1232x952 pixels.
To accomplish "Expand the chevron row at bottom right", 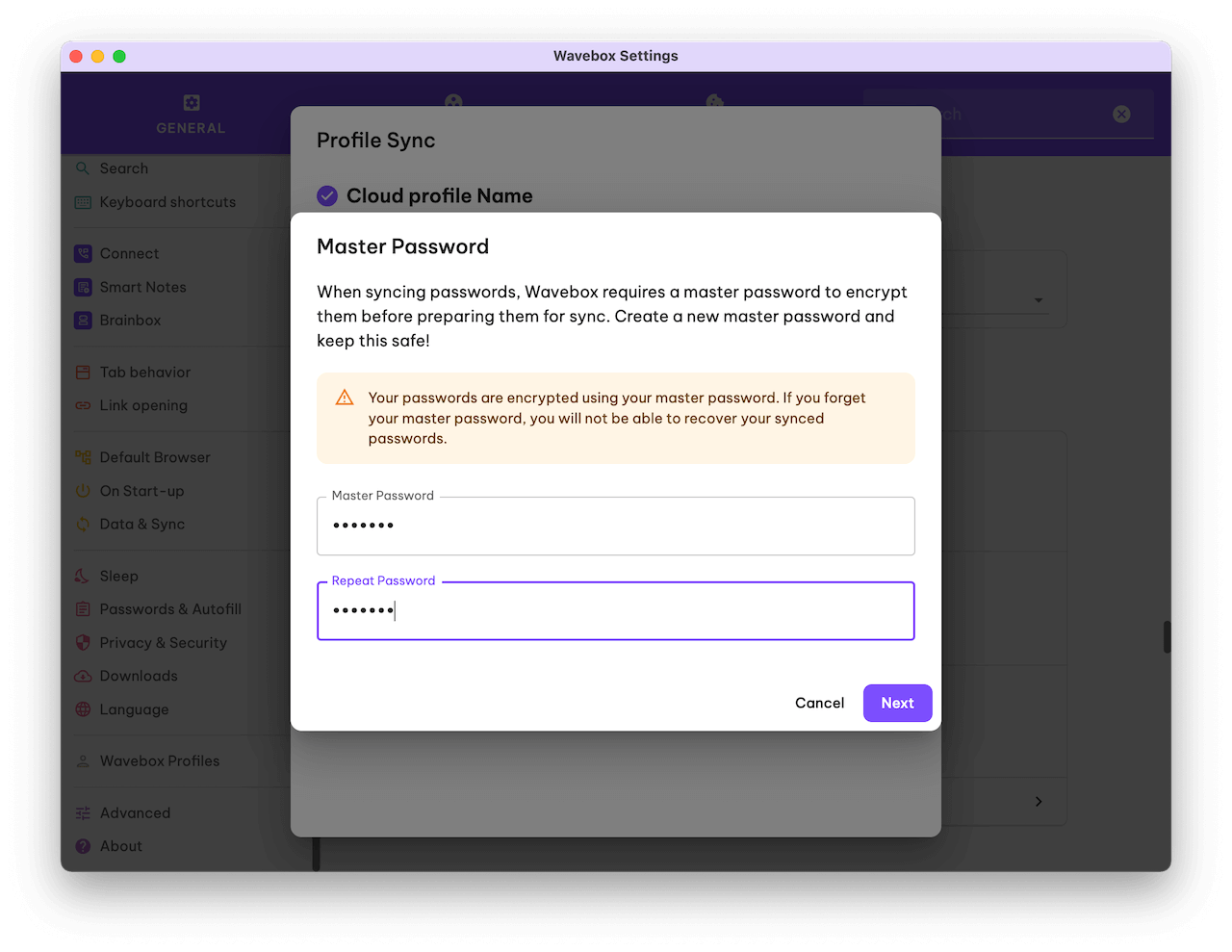I will [x=1039, y=801].
